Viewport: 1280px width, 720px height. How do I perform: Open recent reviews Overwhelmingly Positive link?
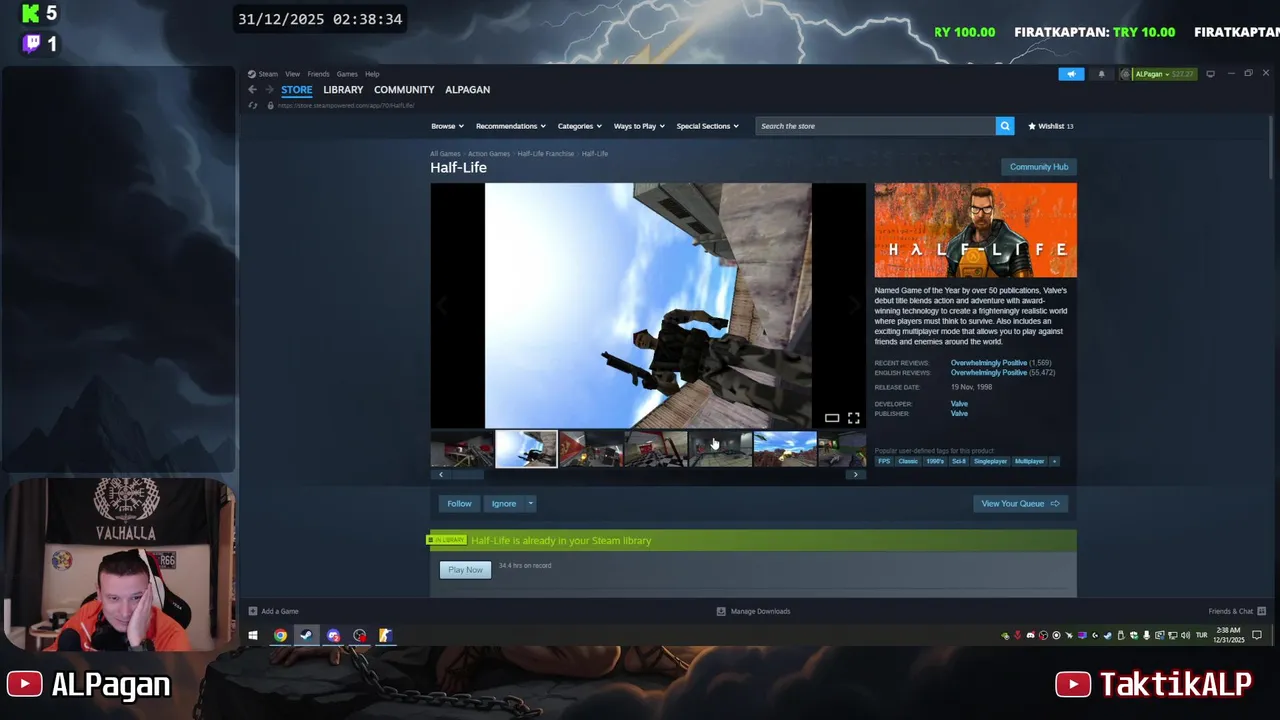(988, 363)
